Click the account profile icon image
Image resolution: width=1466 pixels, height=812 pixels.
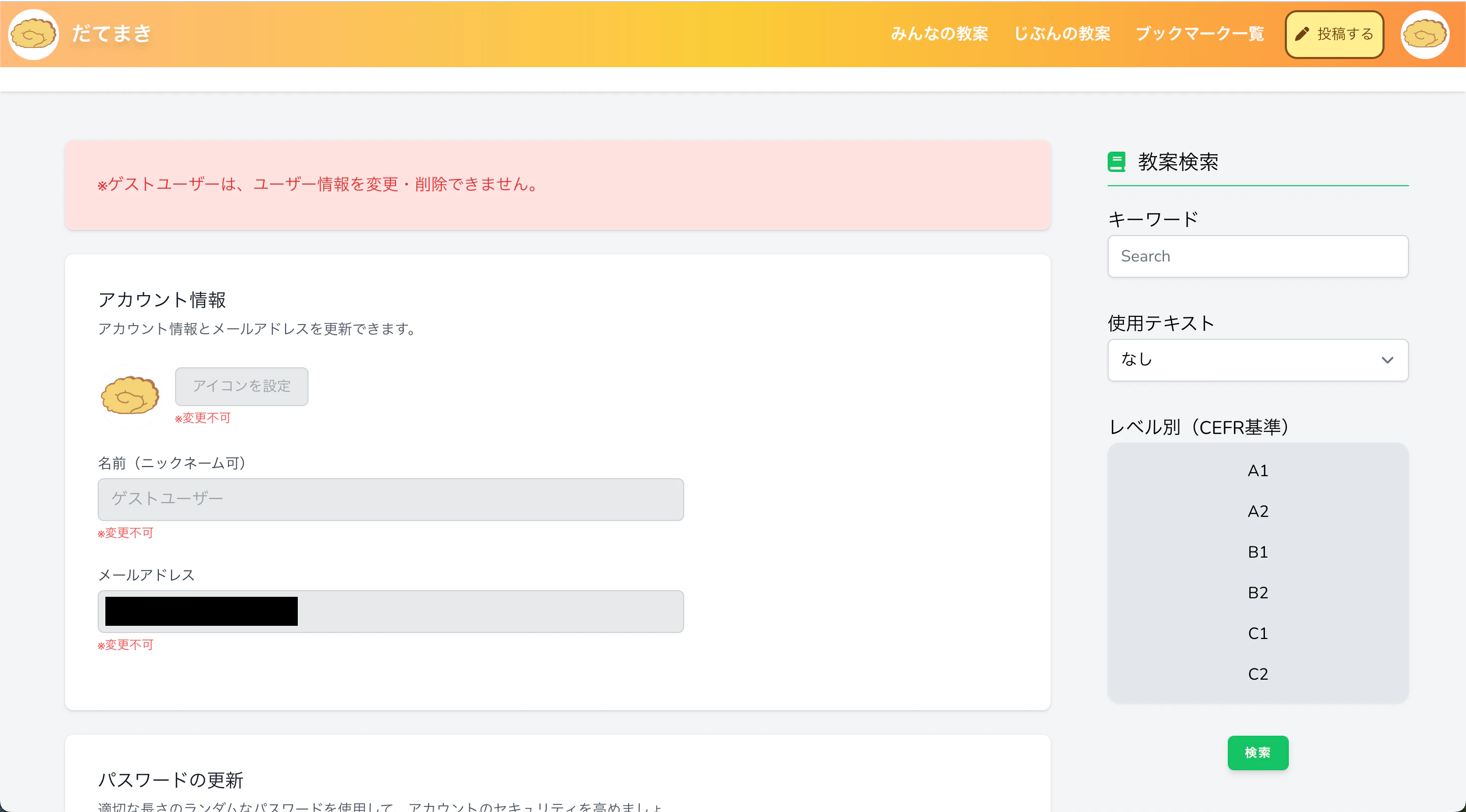tap(130, 396)
